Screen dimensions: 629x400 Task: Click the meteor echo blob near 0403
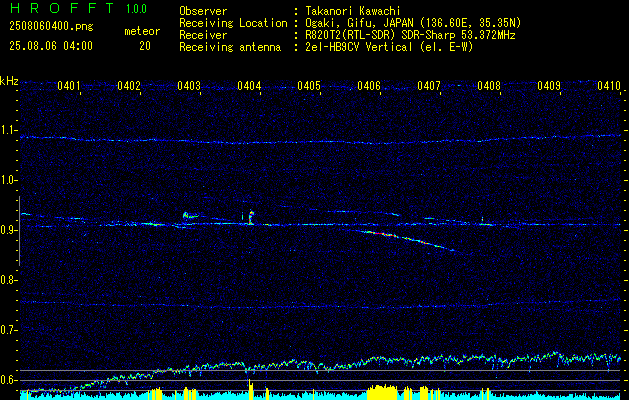tap(189, 216)
